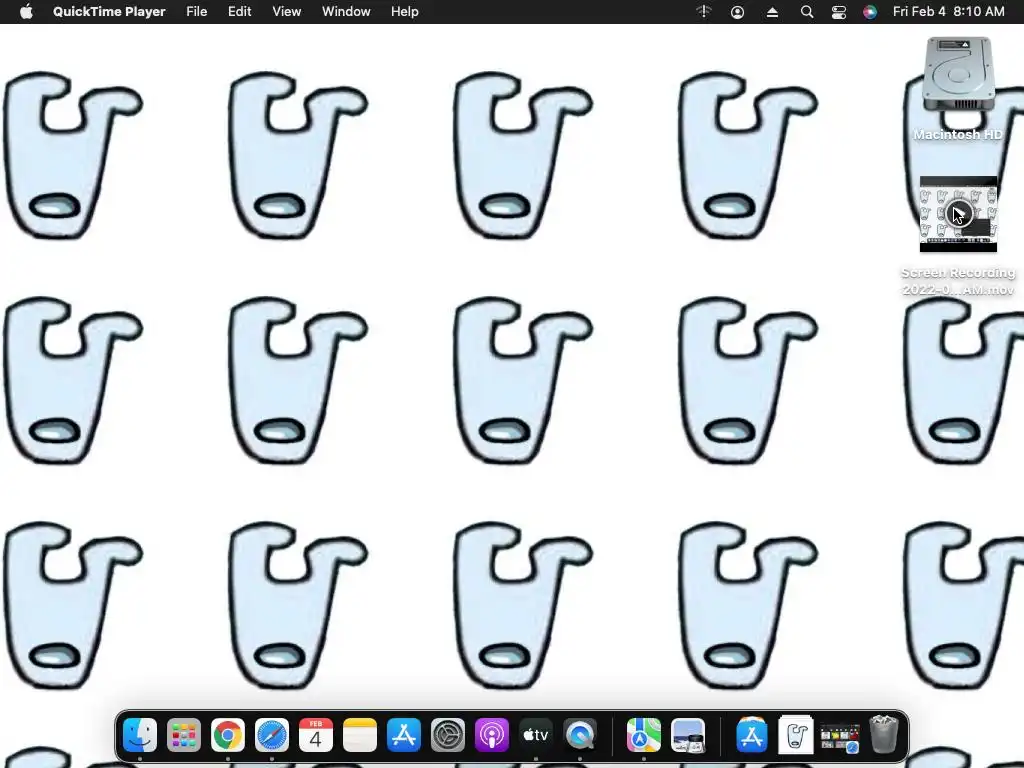This screenshot has height=768, width=1024.
Task: Click the user account icon in menu bar
Action: (x=737, y=12)
